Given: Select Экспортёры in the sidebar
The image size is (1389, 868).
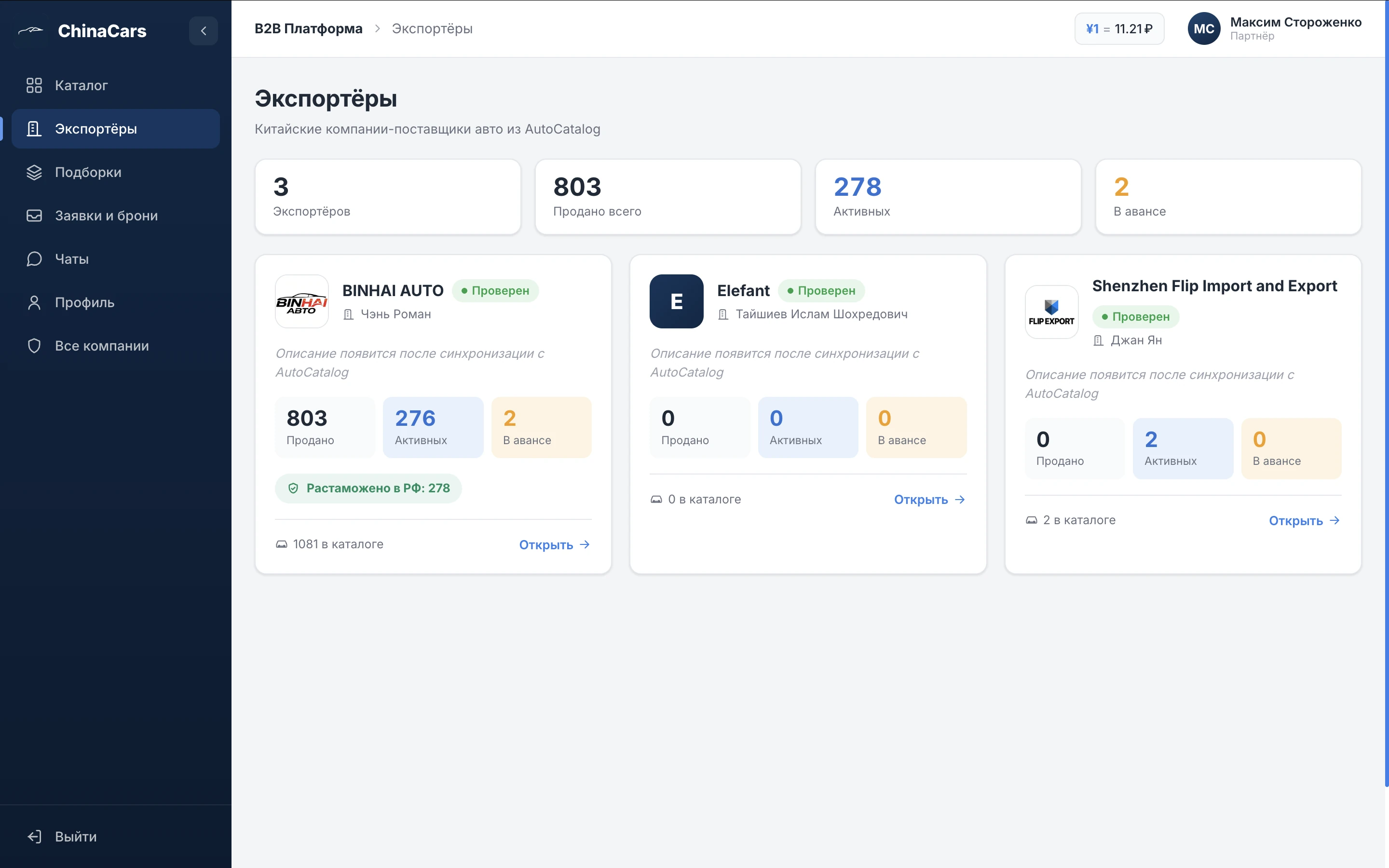Looking at the screenshot, I should tap(115, 129).
